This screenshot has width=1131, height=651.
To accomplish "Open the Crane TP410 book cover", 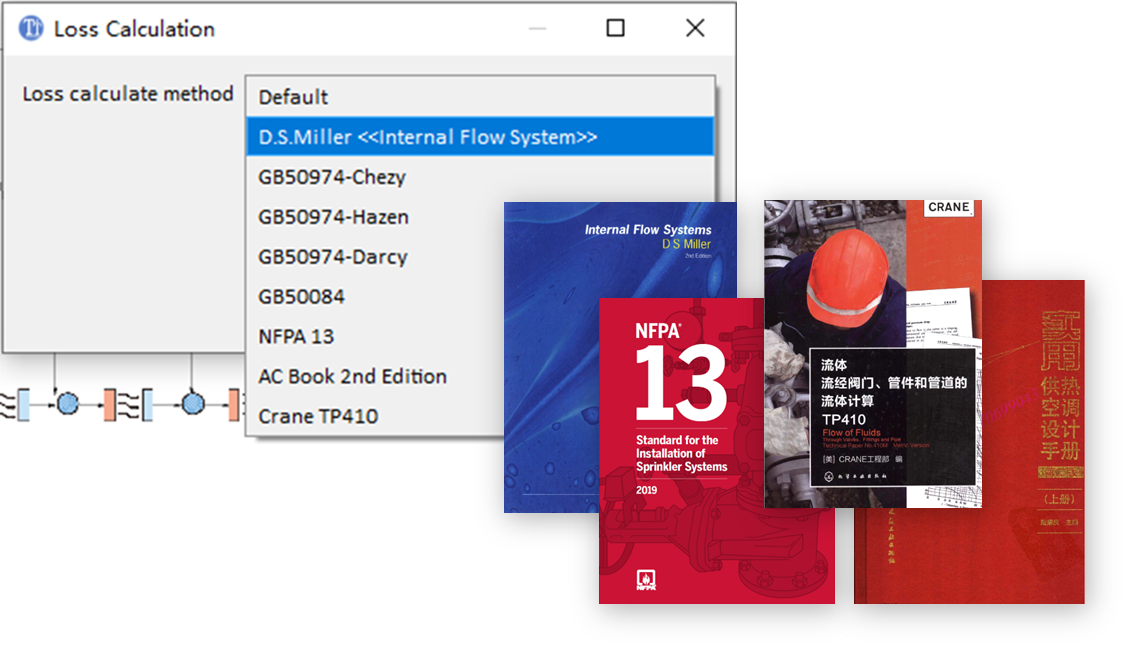I will point(873,353).
